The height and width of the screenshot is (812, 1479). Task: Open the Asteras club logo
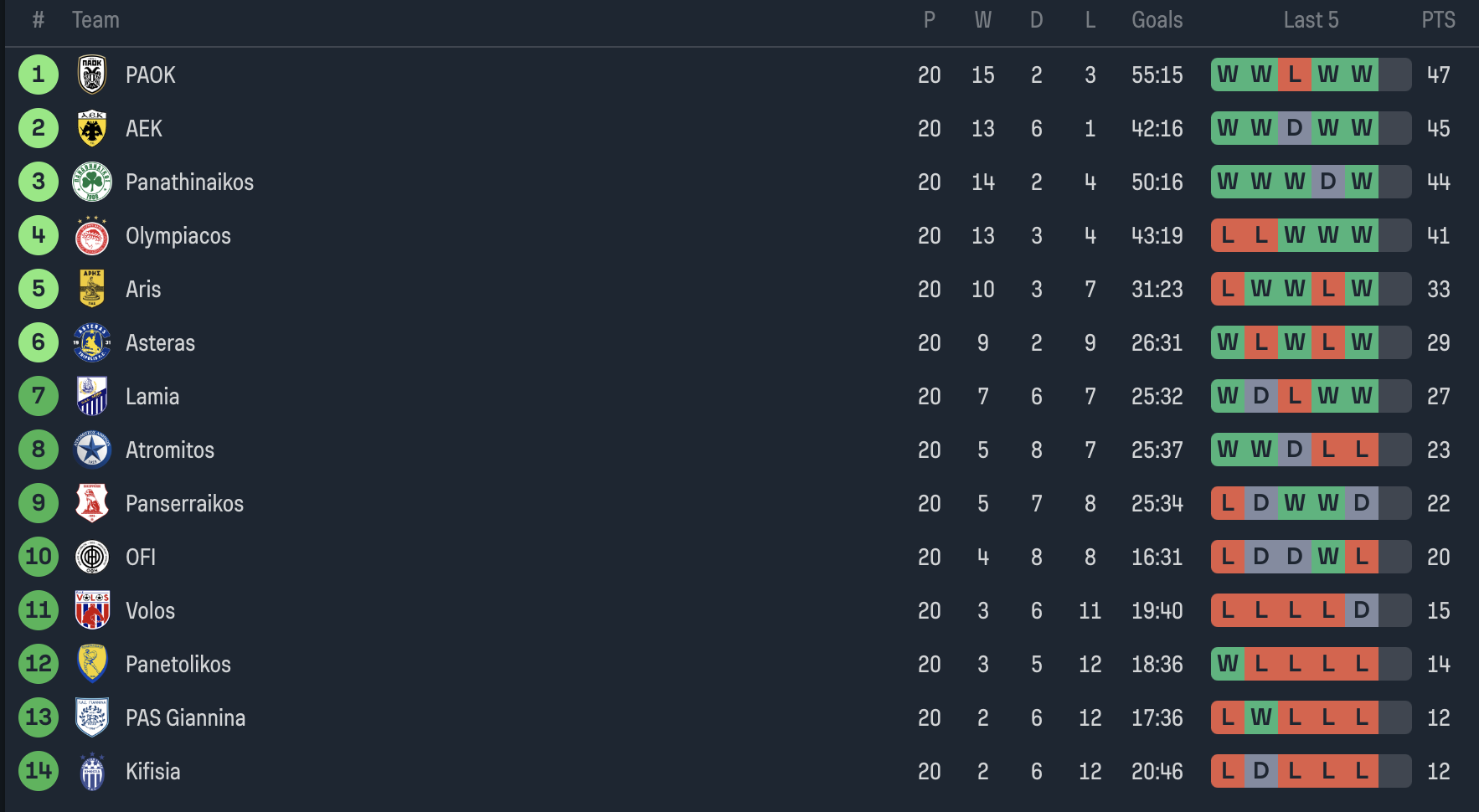[x=92, y=343]
